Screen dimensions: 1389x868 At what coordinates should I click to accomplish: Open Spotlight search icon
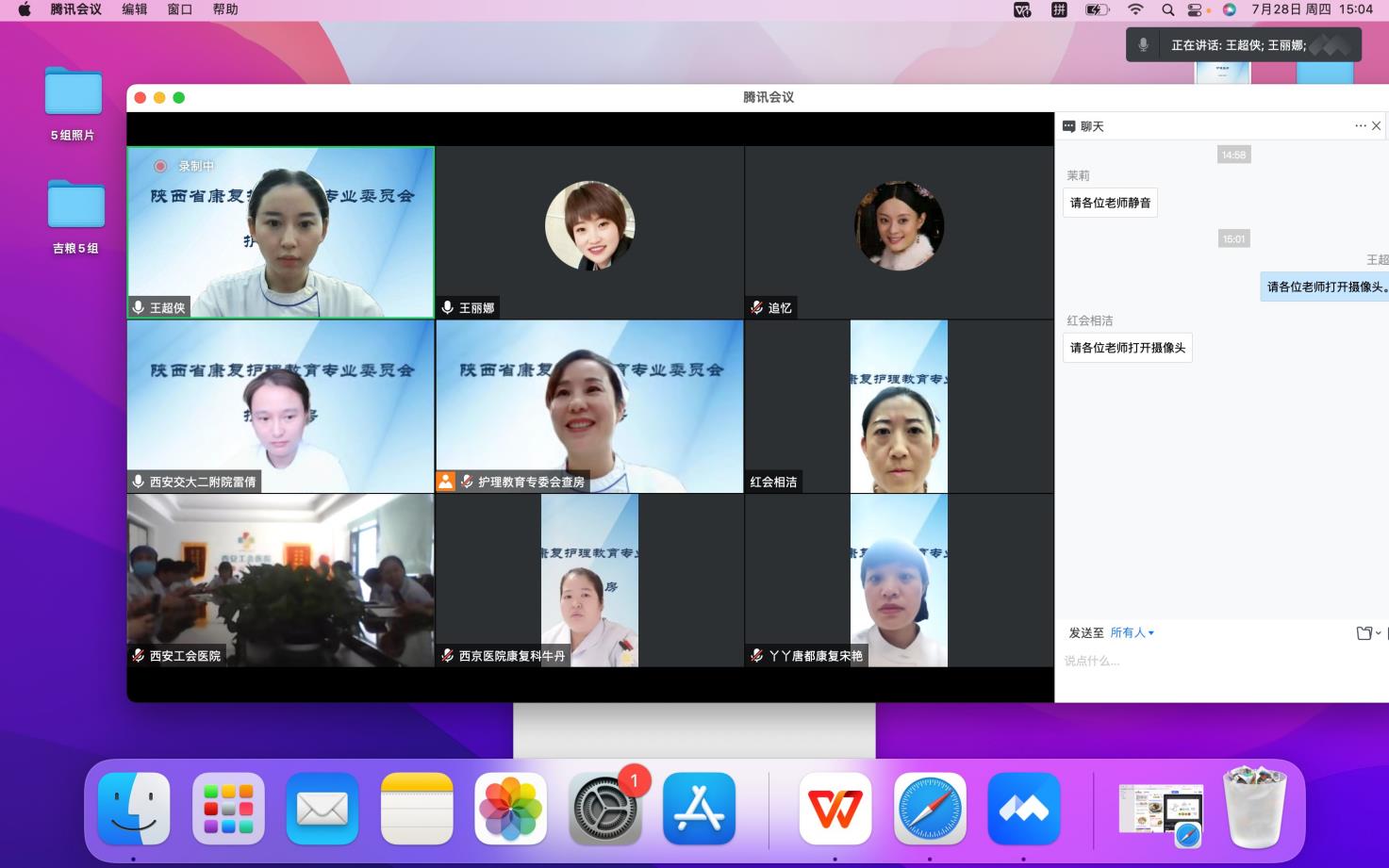(x=1167, y=9)
